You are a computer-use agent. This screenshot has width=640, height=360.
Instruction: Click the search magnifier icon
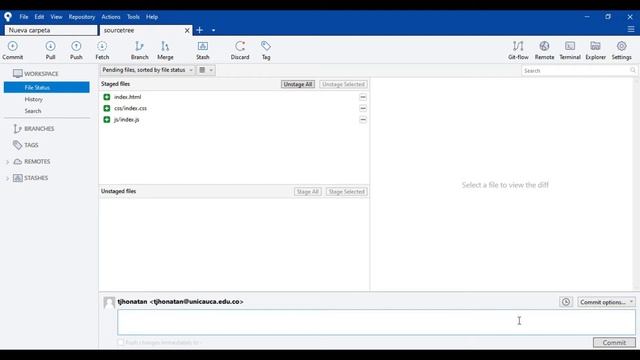(x=633, y=70)
